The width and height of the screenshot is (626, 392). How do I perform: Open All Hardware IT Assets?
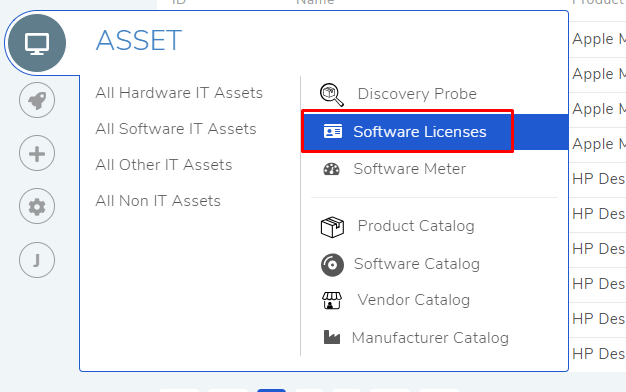point(179,93)
